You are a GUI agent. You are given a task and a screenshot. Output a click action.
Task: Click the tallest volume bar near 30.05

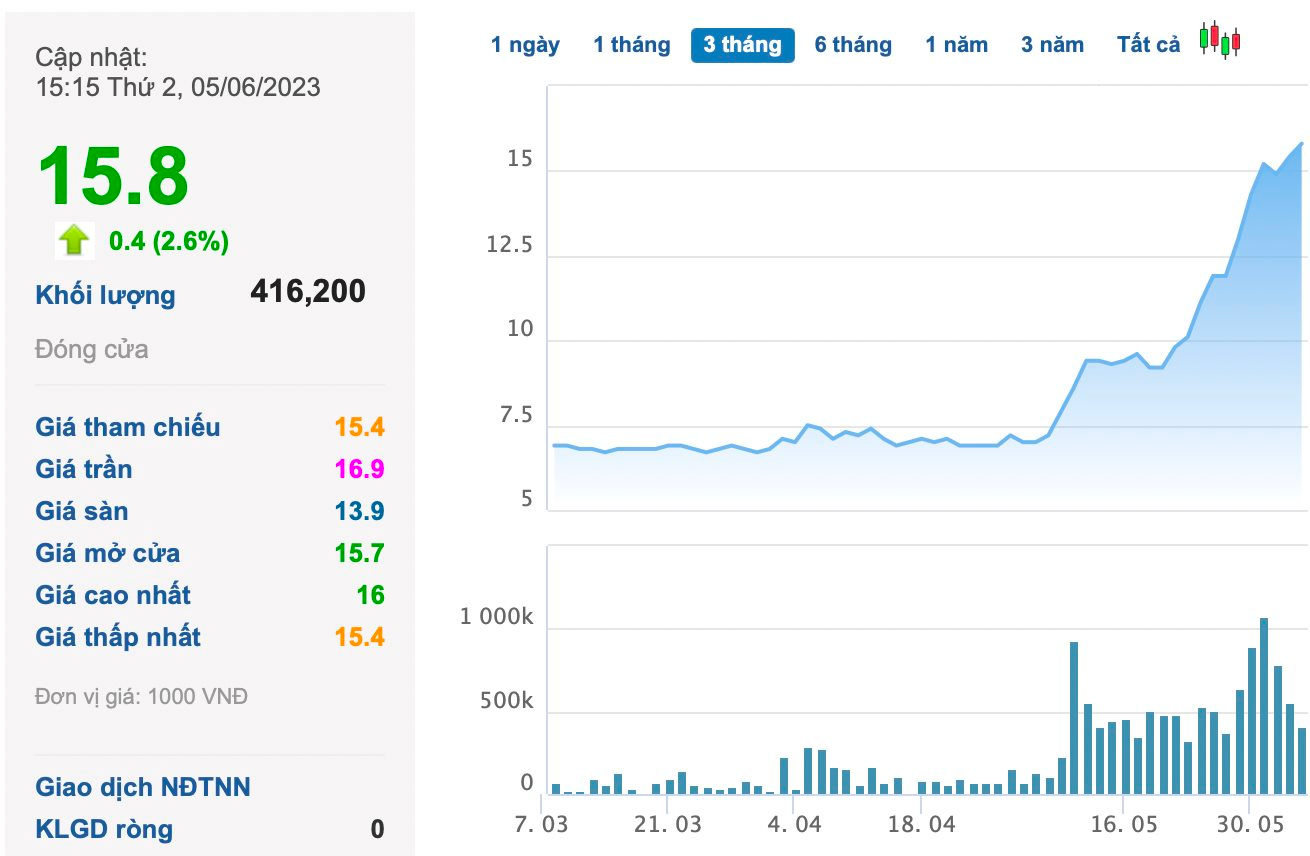pyautogui.click(x=1264, y=706)
